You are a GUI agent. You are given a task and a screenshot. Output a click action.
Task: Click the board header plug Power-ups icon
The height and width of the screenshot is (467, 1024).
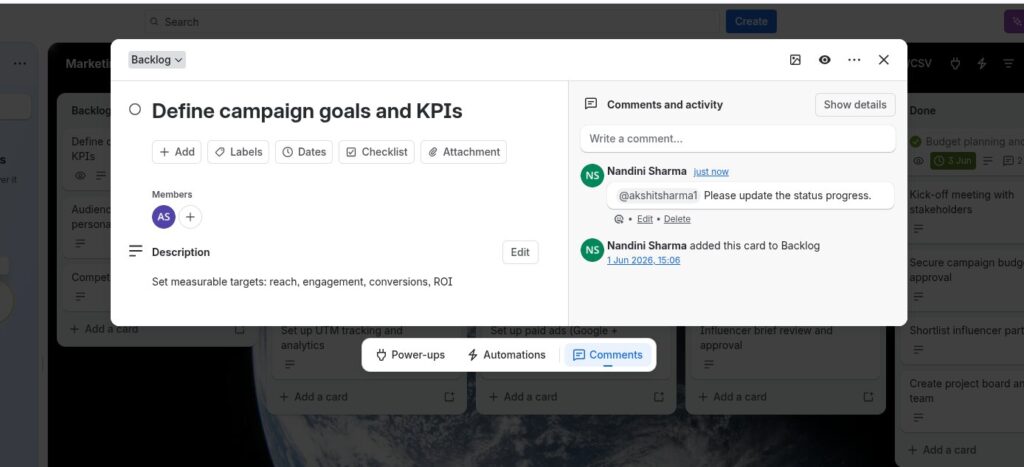[x=955, y=63]
